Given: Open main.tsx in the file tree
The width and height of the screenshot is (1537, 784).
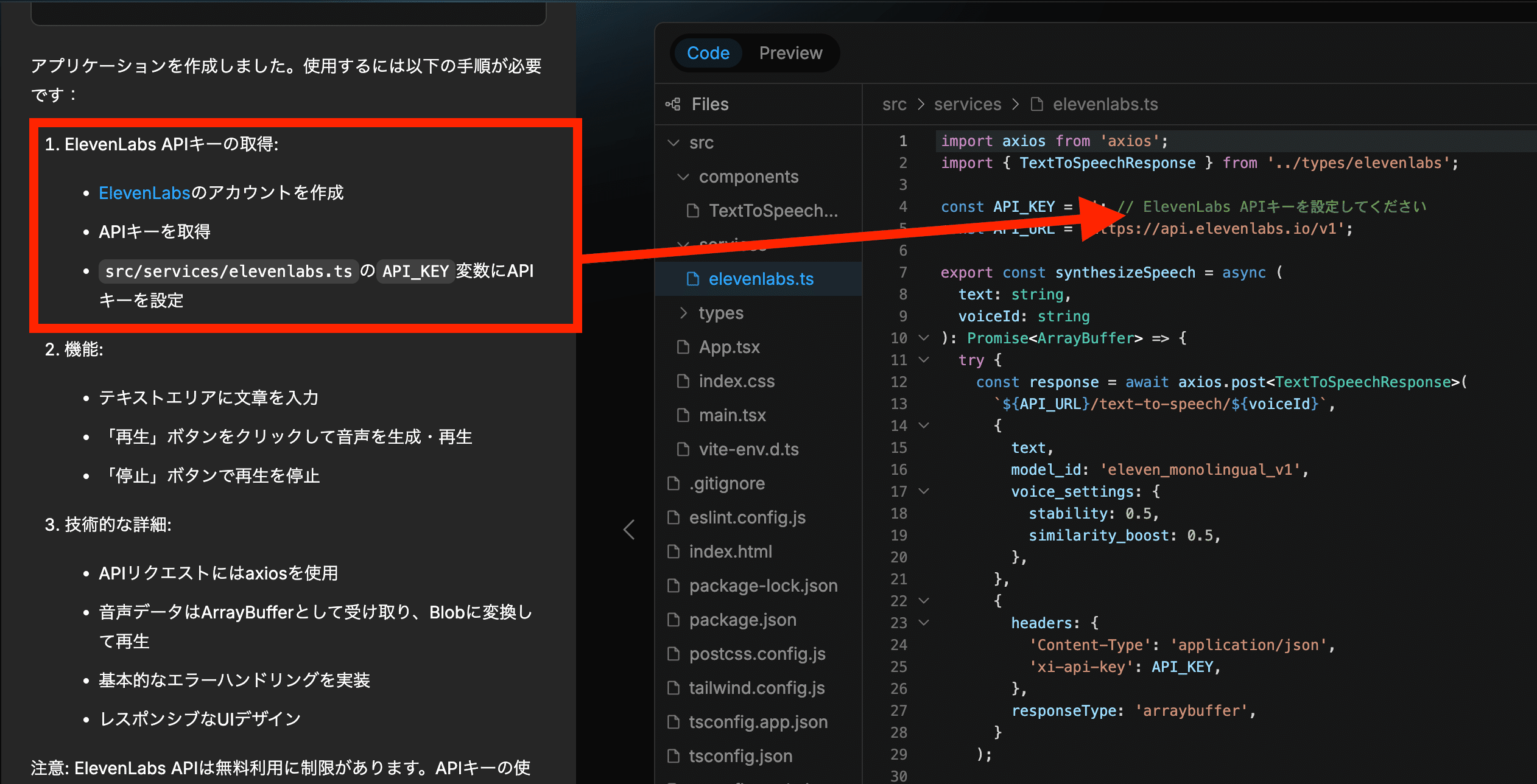Looking at the screenshot, I should pyautogui.click(x=732, y=415).
